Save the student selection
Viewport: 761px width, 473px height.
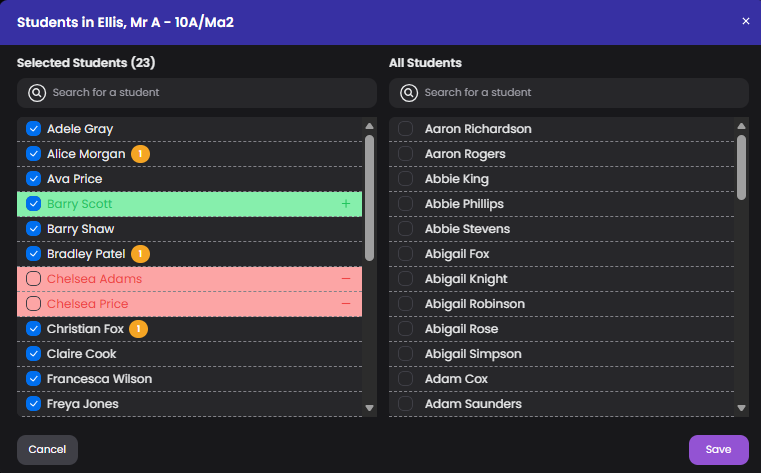[719, 450]
